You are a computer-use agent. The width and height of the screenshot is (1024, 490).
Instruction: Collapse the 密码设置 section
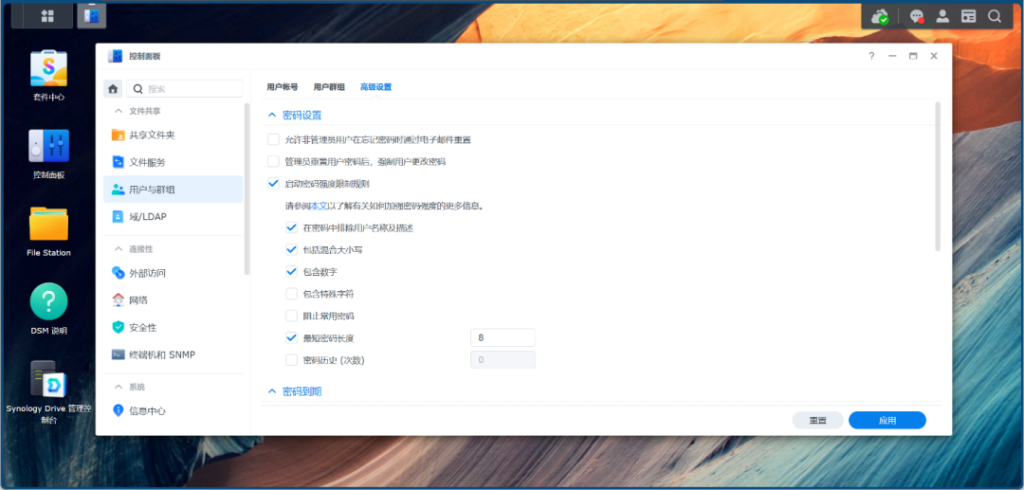(272, 115)
